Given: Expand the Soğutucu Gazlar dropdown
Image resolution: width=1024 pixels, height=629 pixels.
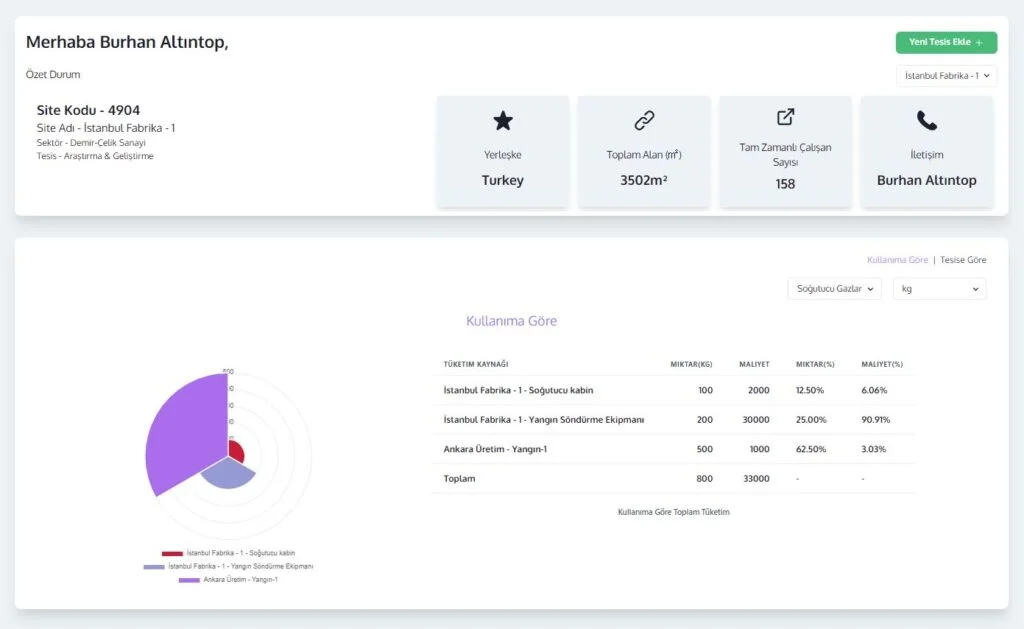Looking at the screenshot, I should pos(835,289).
